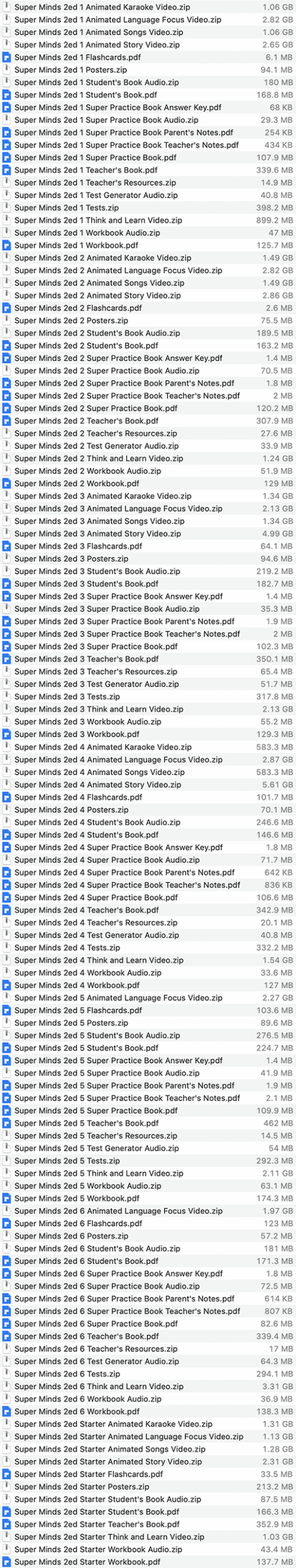Select Super Minds 2ed Starter Animated Songs Video.zip
The height and width of the screenshot is (1568, 296).
point(148,1449)
